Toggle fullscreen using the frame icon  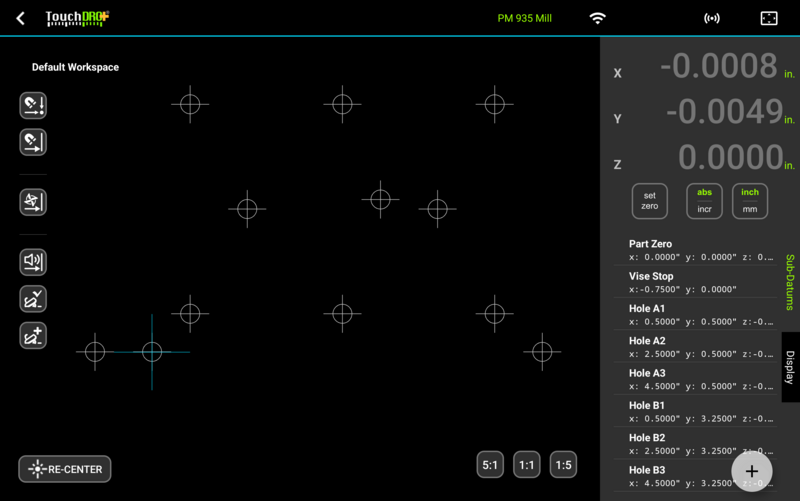click(x=769, y=18)
